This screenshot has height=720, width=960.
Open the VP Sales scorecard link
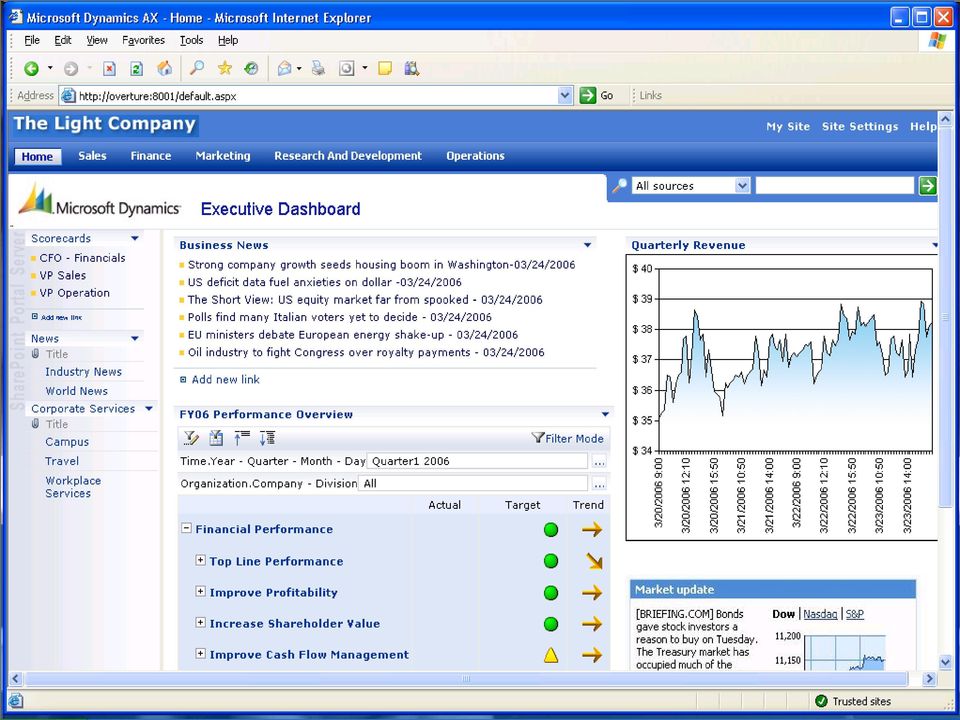point(62,276)
